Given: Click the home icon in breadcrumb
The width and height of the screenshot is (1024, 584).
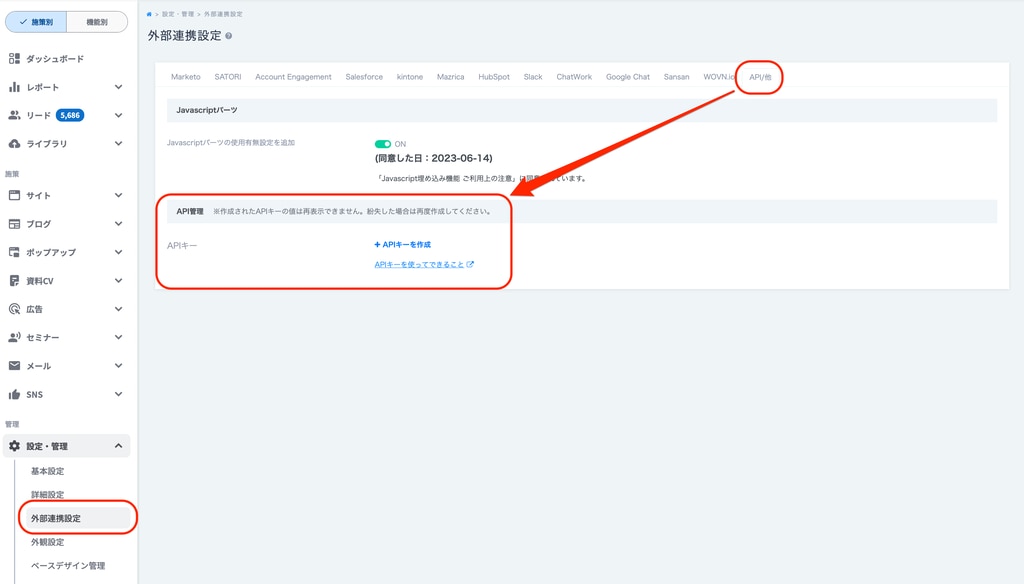Looking at the screenshot, I should click(x=150, y=14).
